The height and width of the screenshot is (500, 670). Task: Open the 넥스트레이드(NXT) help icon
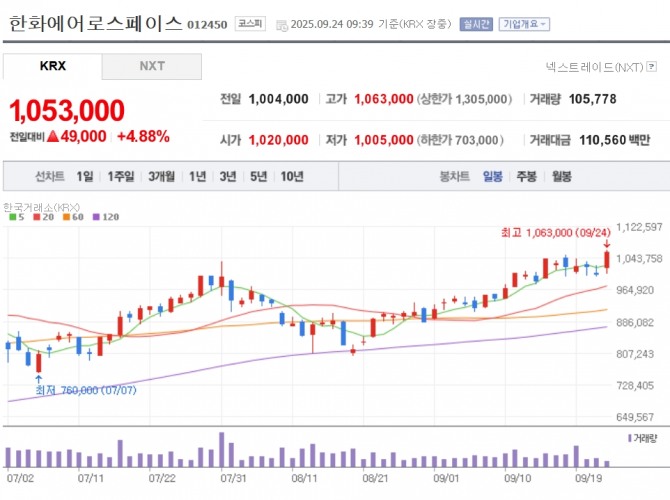pos(652,67)
